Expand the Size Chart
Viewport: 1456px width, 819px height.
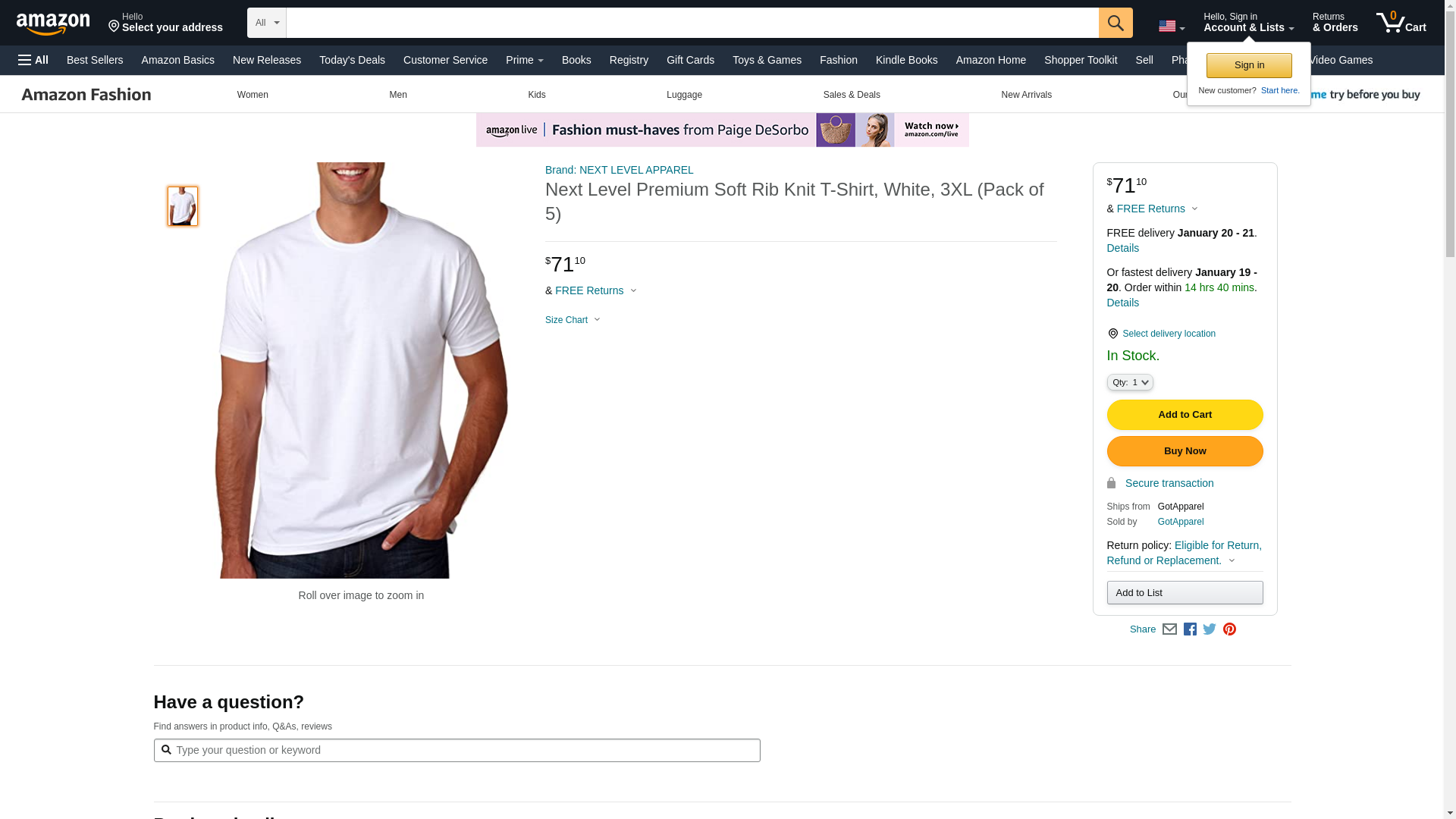pos(573,320)
